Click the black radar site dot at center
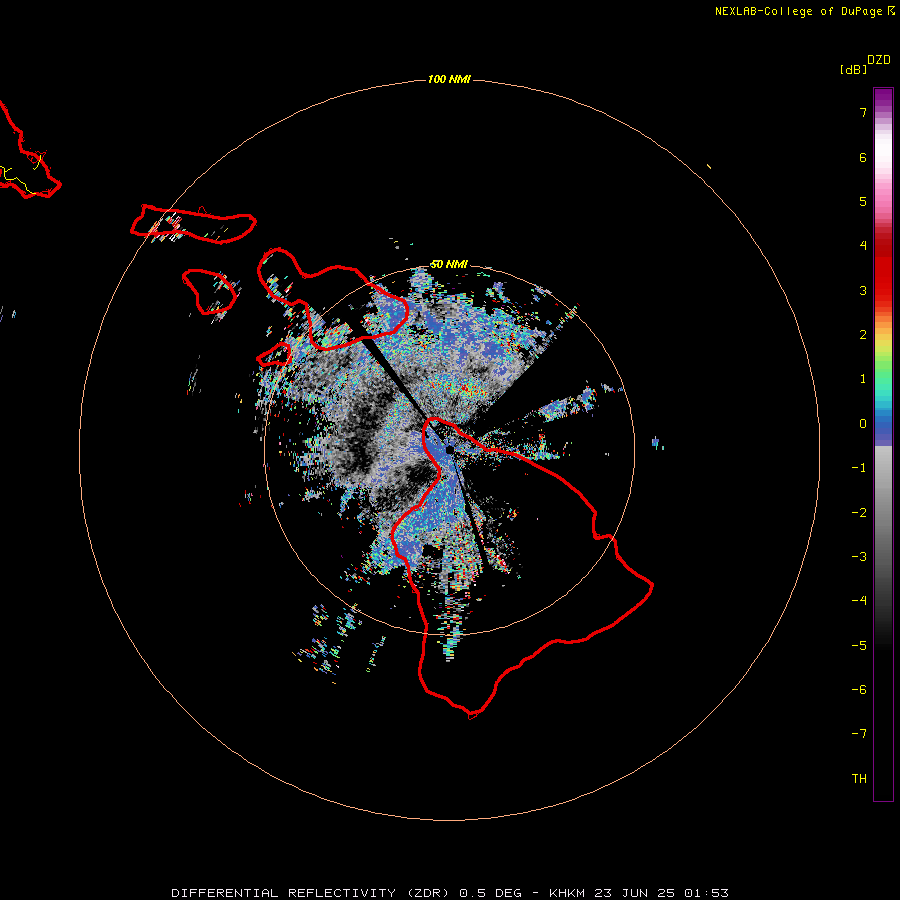The height and width of the screenshot is (900, 900). (x=450, y=450)
